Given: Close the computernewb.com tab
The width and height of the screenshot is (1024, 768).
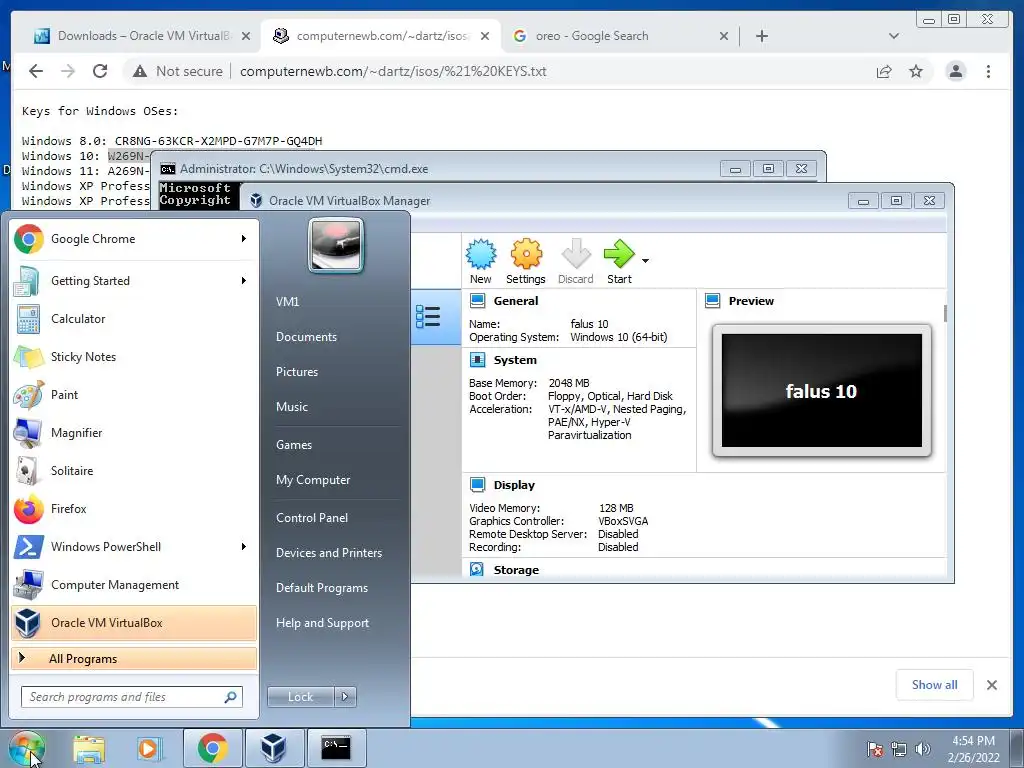Looking at the screenshot, I should 485,36.
